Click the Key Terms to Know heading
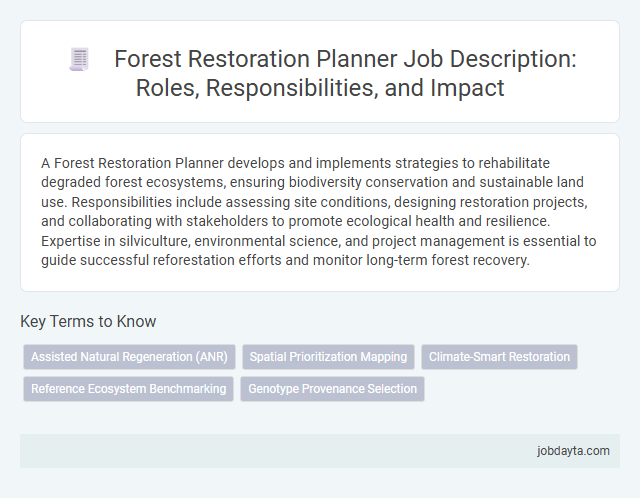The width and height of the screenshot is (640, 498). click(x=88, y=321)
